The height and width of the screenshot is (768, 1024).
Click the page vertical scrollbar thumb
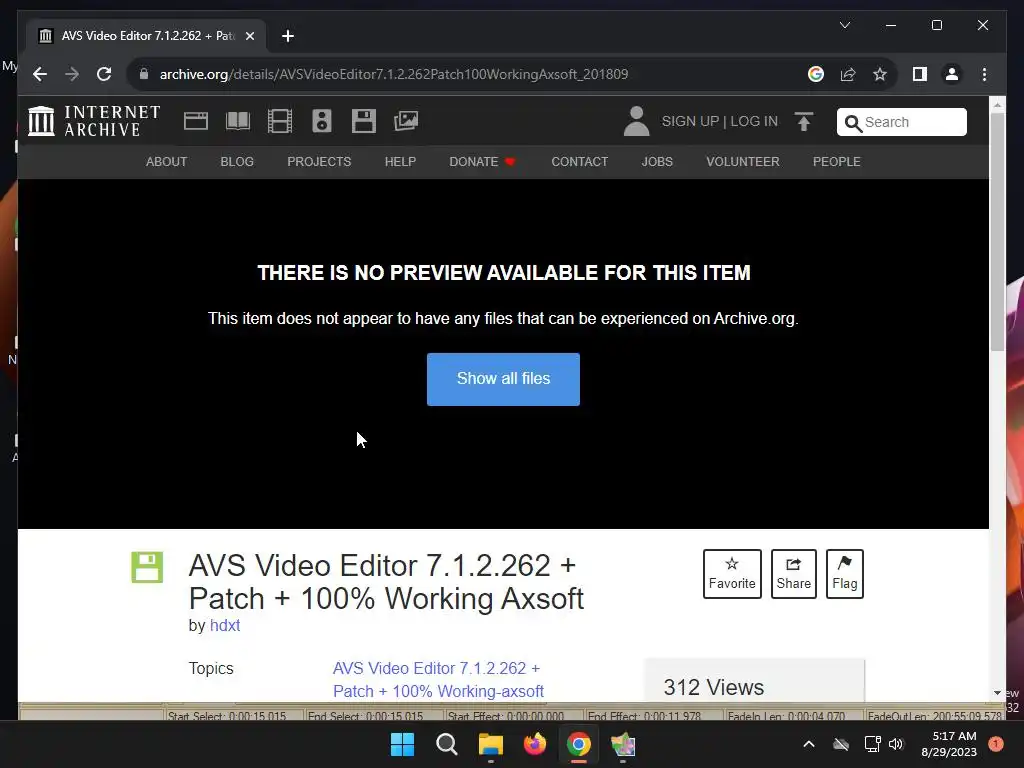click(x=997, y=232)
